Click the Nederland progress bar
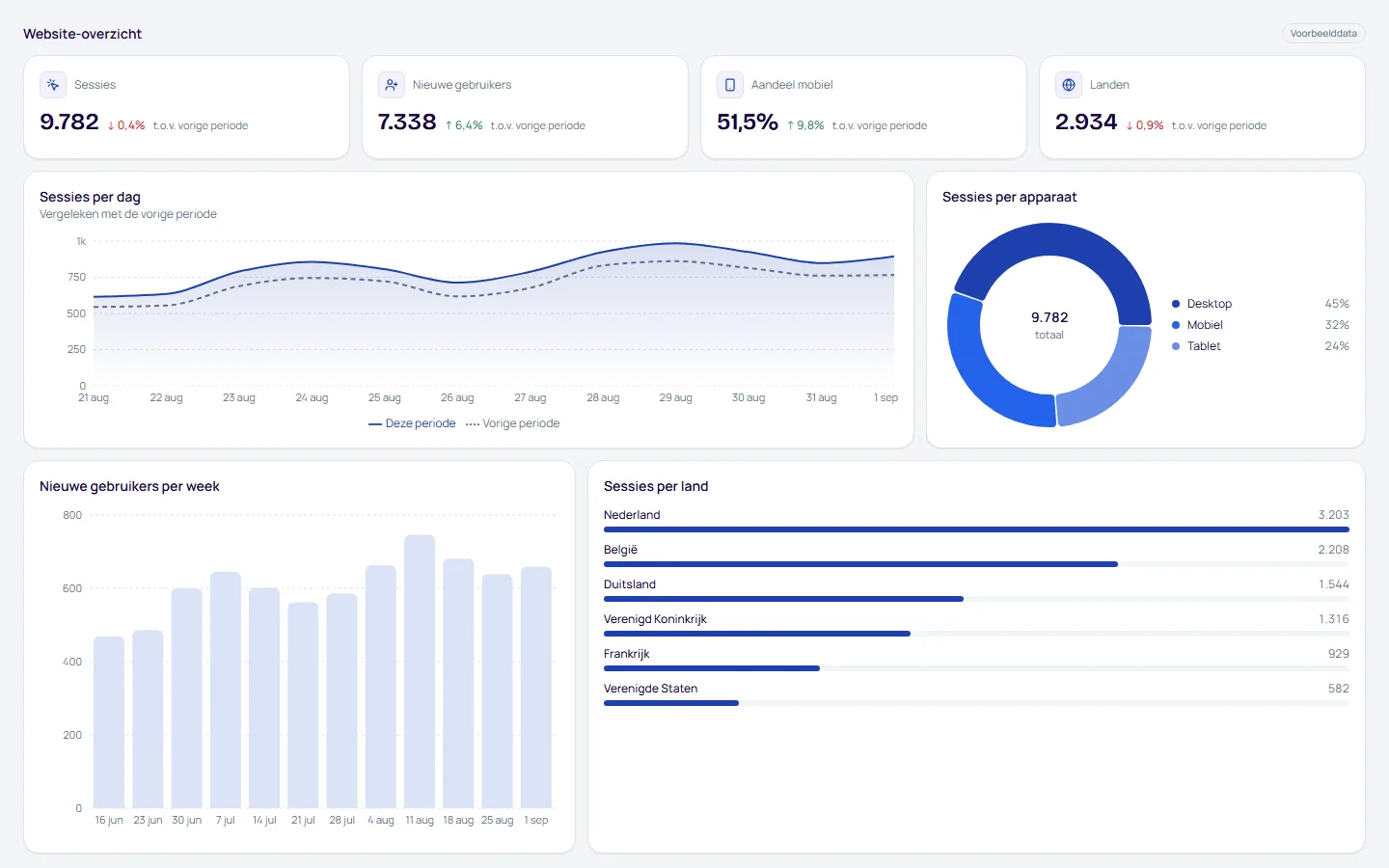The width and height of the screenshot is (1389, 868). [x=976, y=529]
